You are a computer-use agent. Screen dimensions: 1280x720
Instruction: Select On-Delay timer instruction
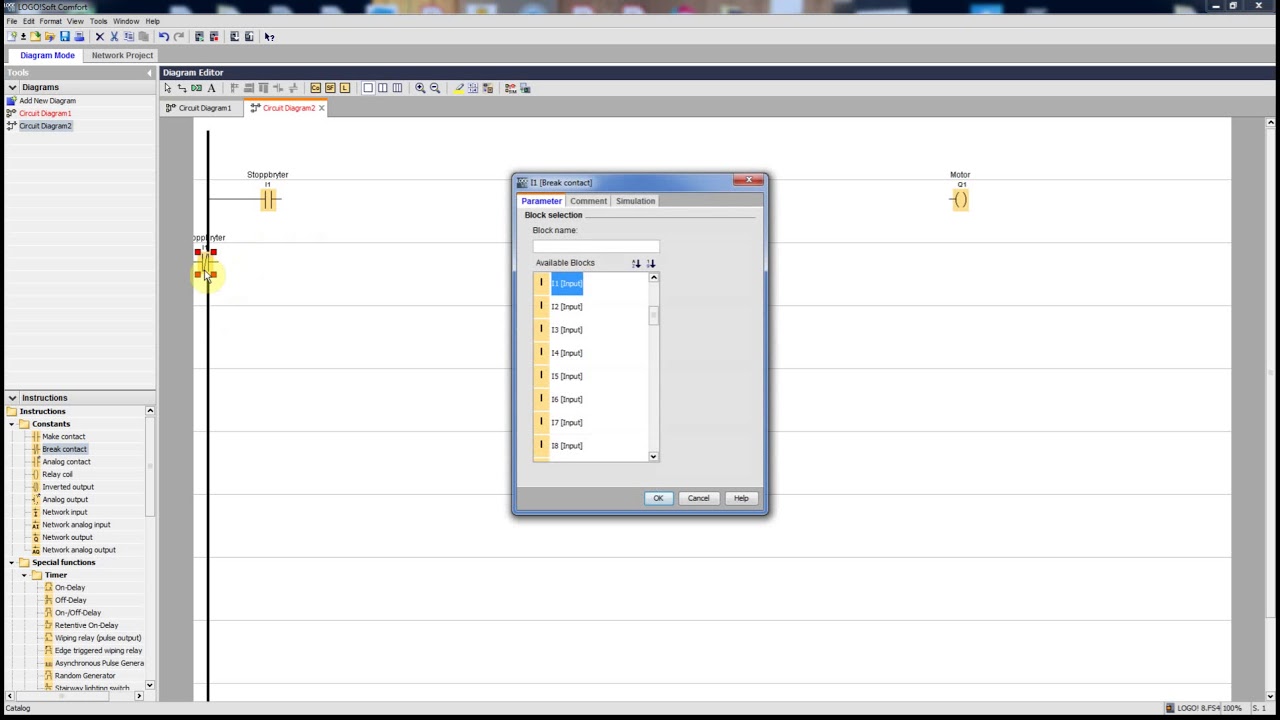(70, 588)
